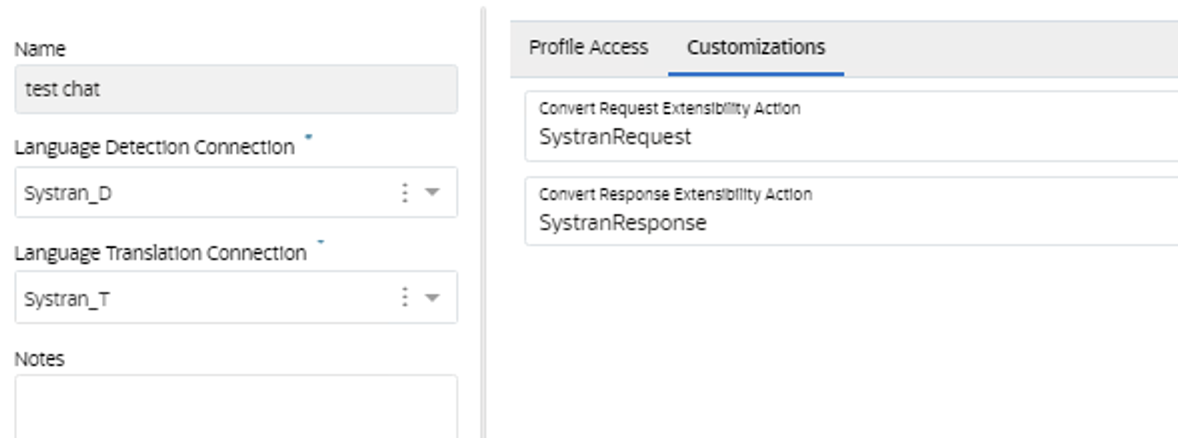Click the Systran_D combo box value

point(68,194)
